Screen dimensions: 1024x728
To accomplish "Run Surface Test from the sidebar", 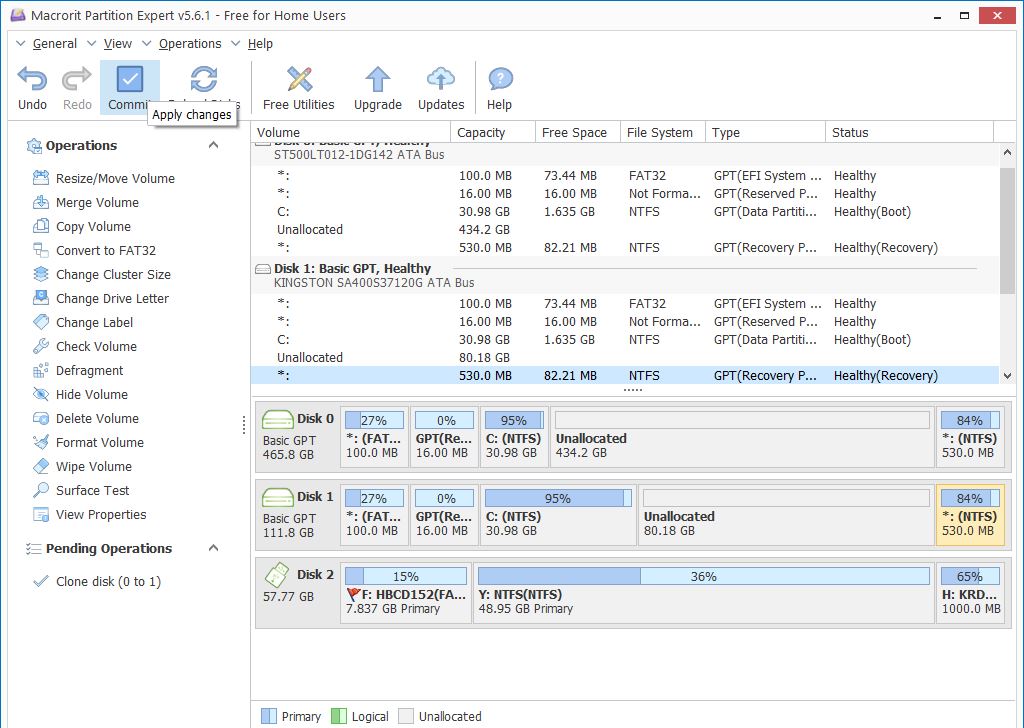I will (92, 490).
